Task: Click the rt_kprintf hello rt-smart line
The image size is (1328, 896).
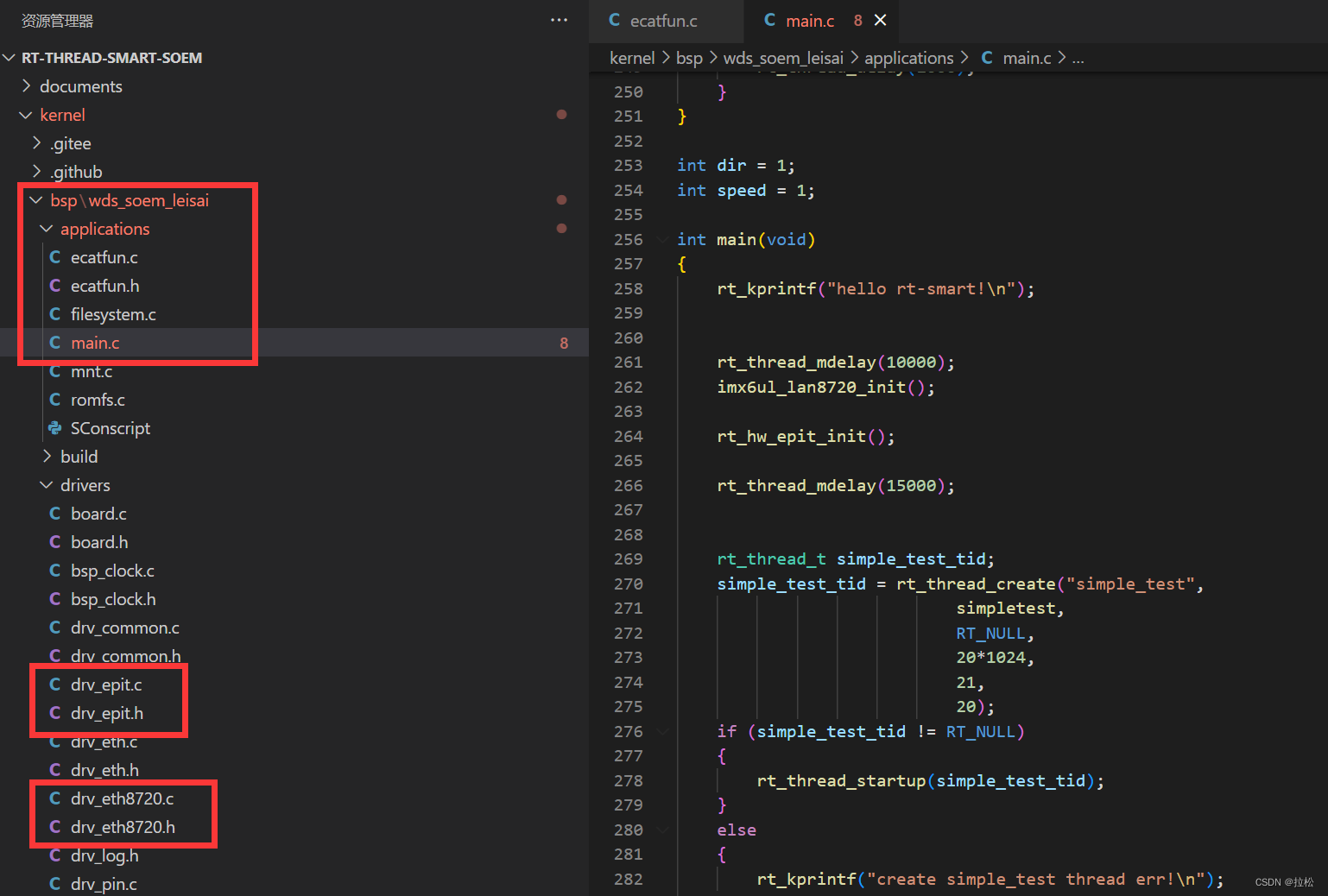Action: (x=876, y=289)
